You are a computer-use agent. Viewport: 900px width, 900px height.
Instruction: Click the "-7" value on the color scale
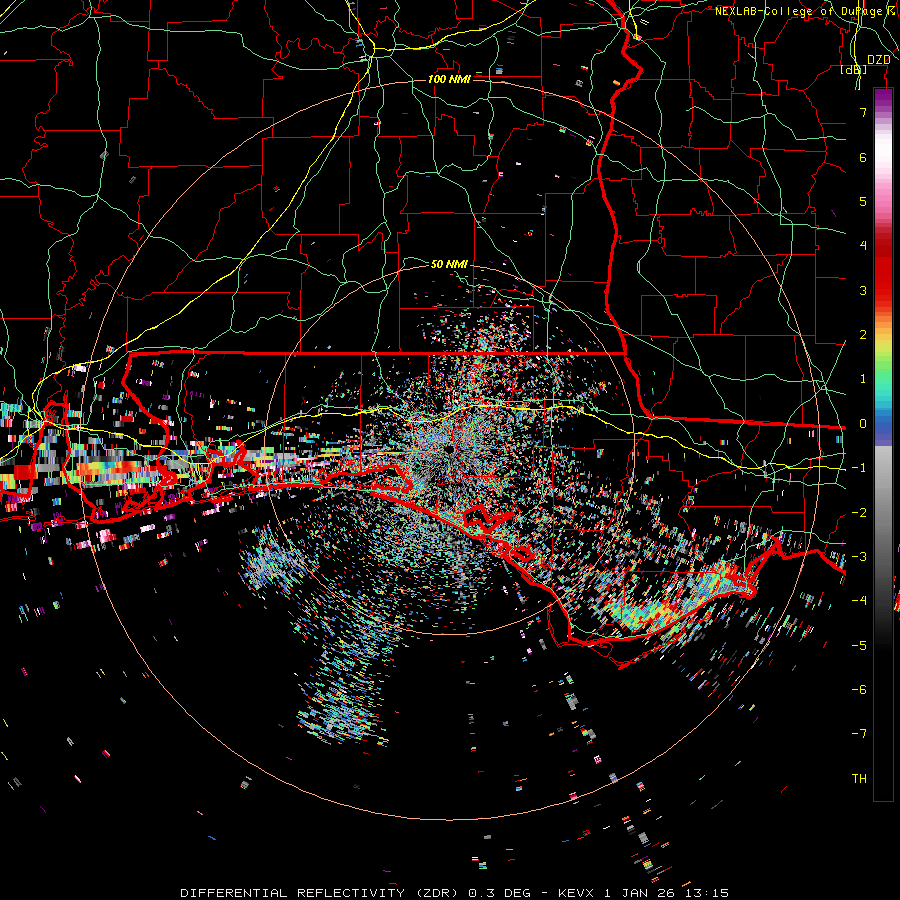pyautogui.click(x=859, y=734)
